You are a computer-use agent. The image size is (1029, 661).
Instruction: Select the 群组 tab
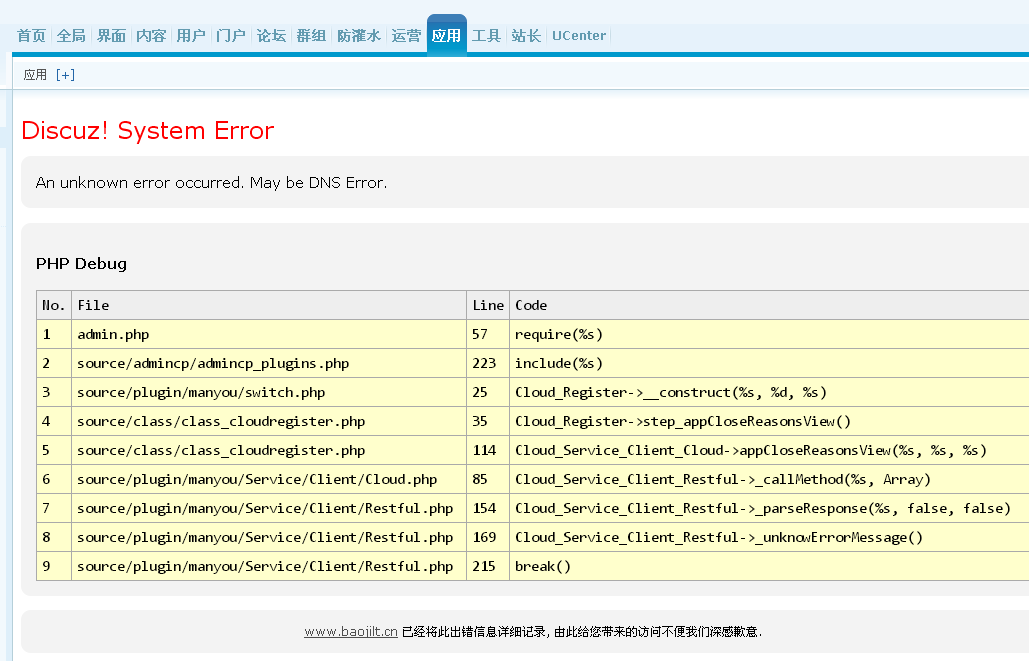311,36
